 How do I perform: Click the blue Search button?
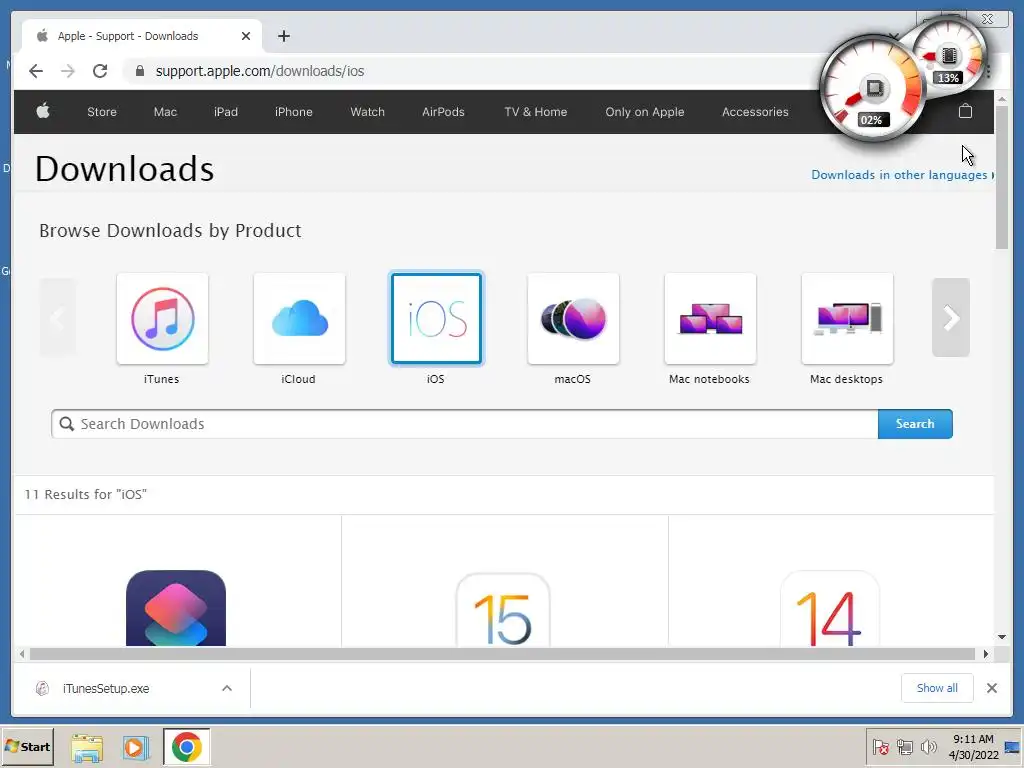point(915,424)
